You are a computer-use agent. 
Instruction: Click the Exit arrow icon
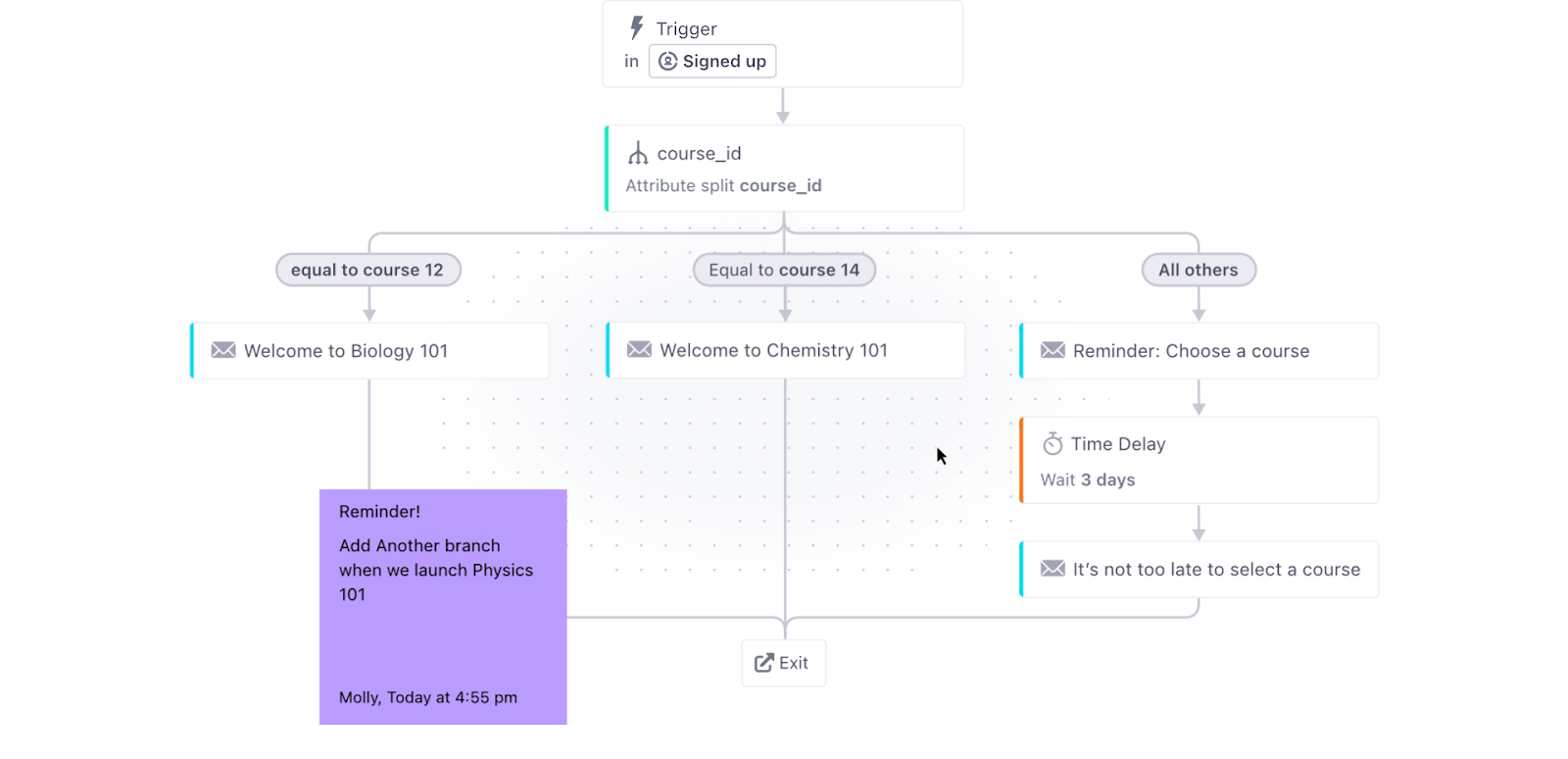coord(763,663)
